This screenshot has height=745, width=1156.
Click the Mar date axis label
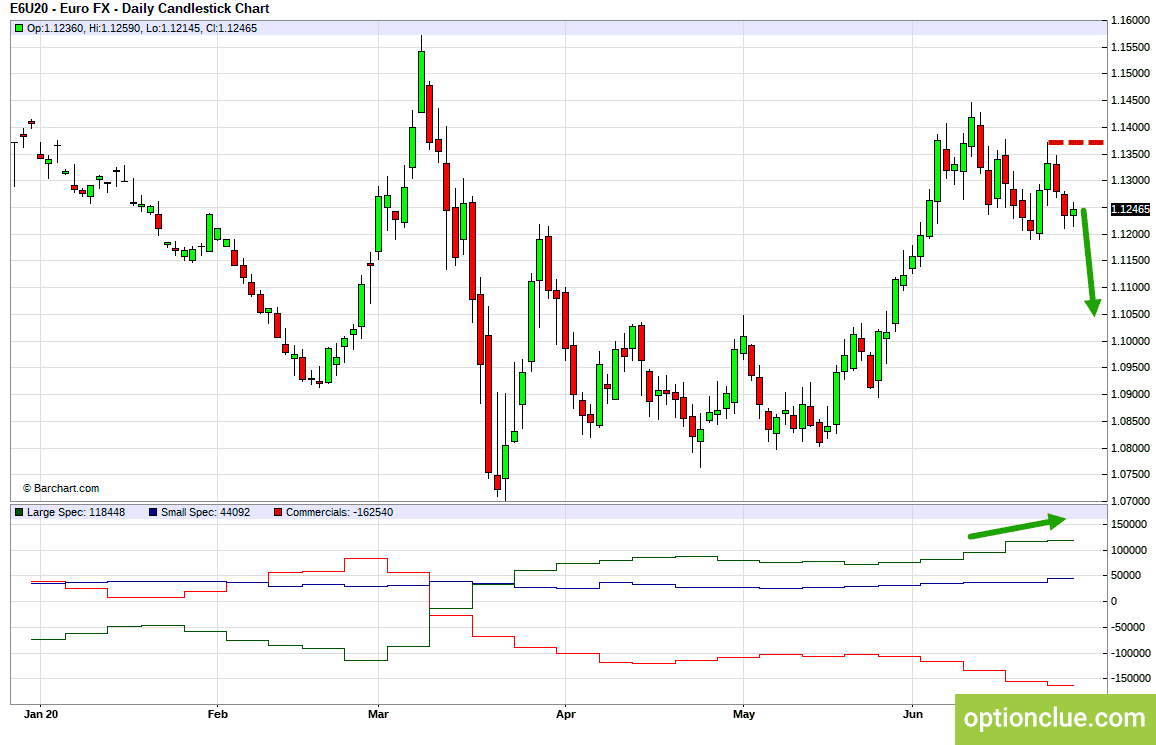tap(378, 714)
